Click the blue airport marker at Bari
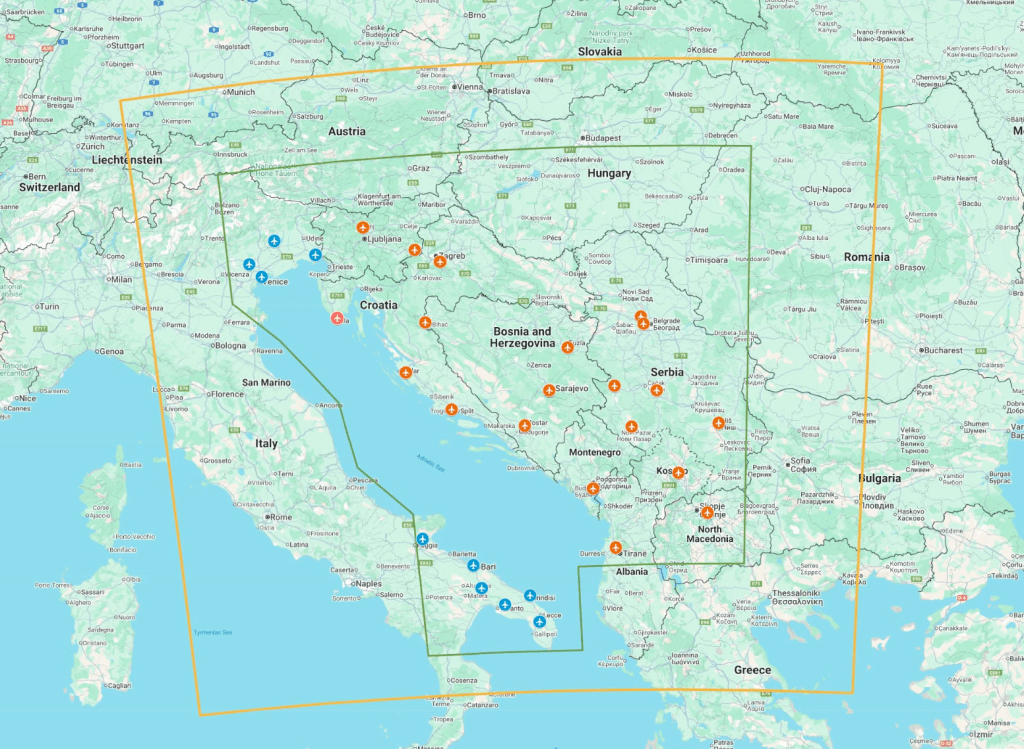This screenshot has width=1024, height=749. click(x=473, y=566)
